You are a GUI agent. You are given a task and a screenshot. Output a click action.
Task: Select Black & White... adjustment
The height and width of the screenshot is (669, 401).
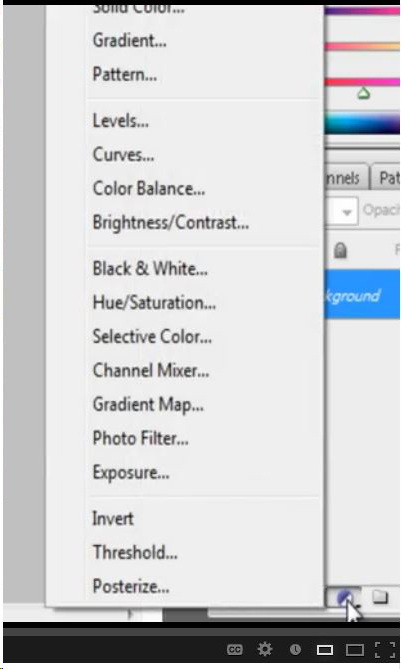click(x=150, y=269)
